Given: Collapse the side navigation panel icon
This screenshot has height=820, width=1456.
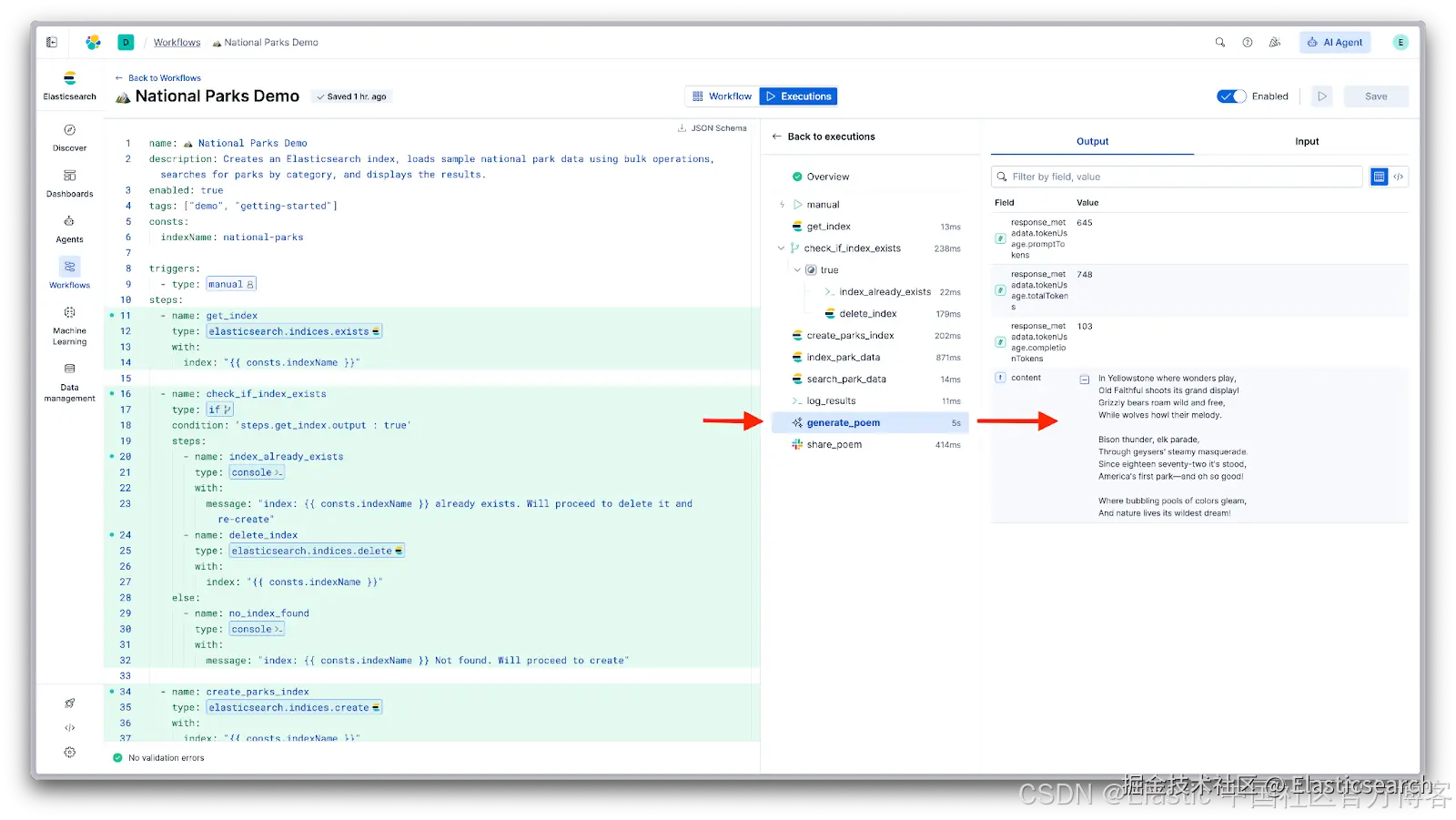Looking at the screenshot, I should tap(52, 42).
